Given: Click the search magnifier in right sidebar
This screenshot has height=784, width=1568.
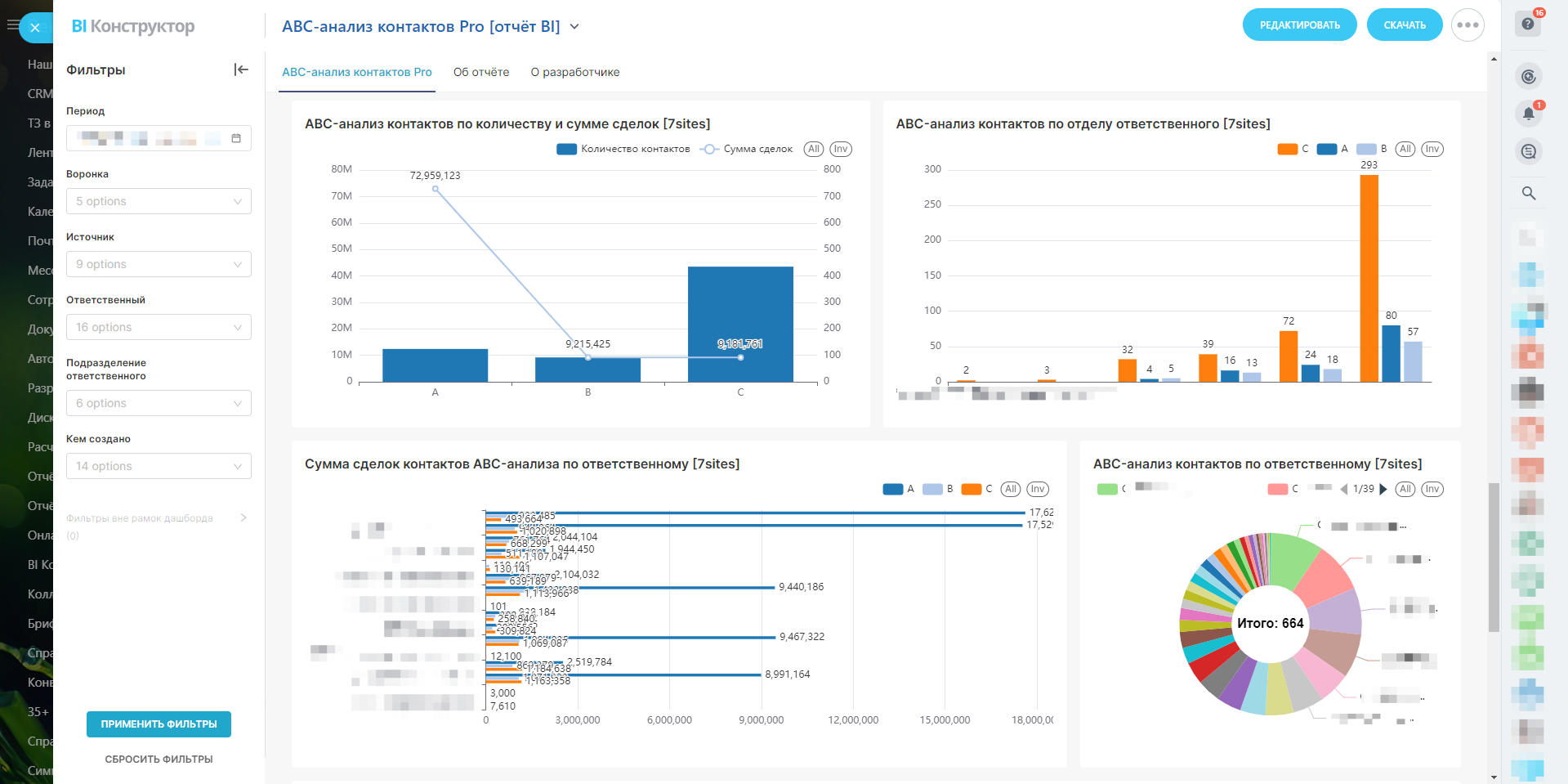Looking at the screenshot, I should tap(1528, 193).
